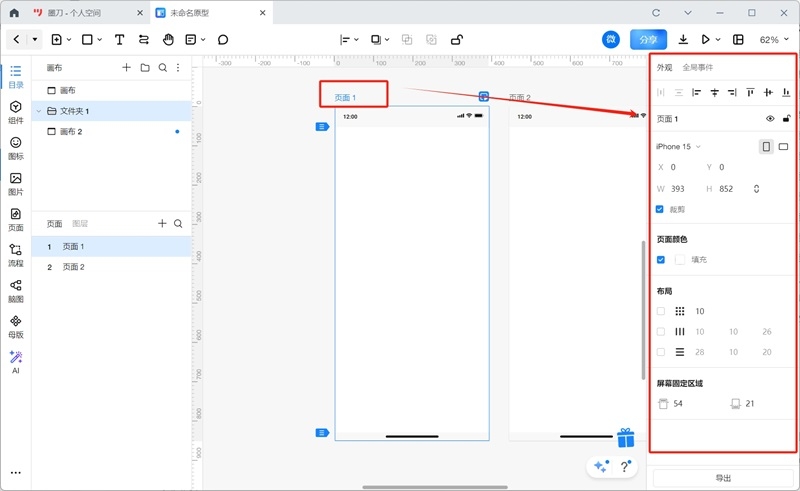Search canvases with magnifier icon
The width and height of the screenshot is (800, 491).
(x=163, y=67)
